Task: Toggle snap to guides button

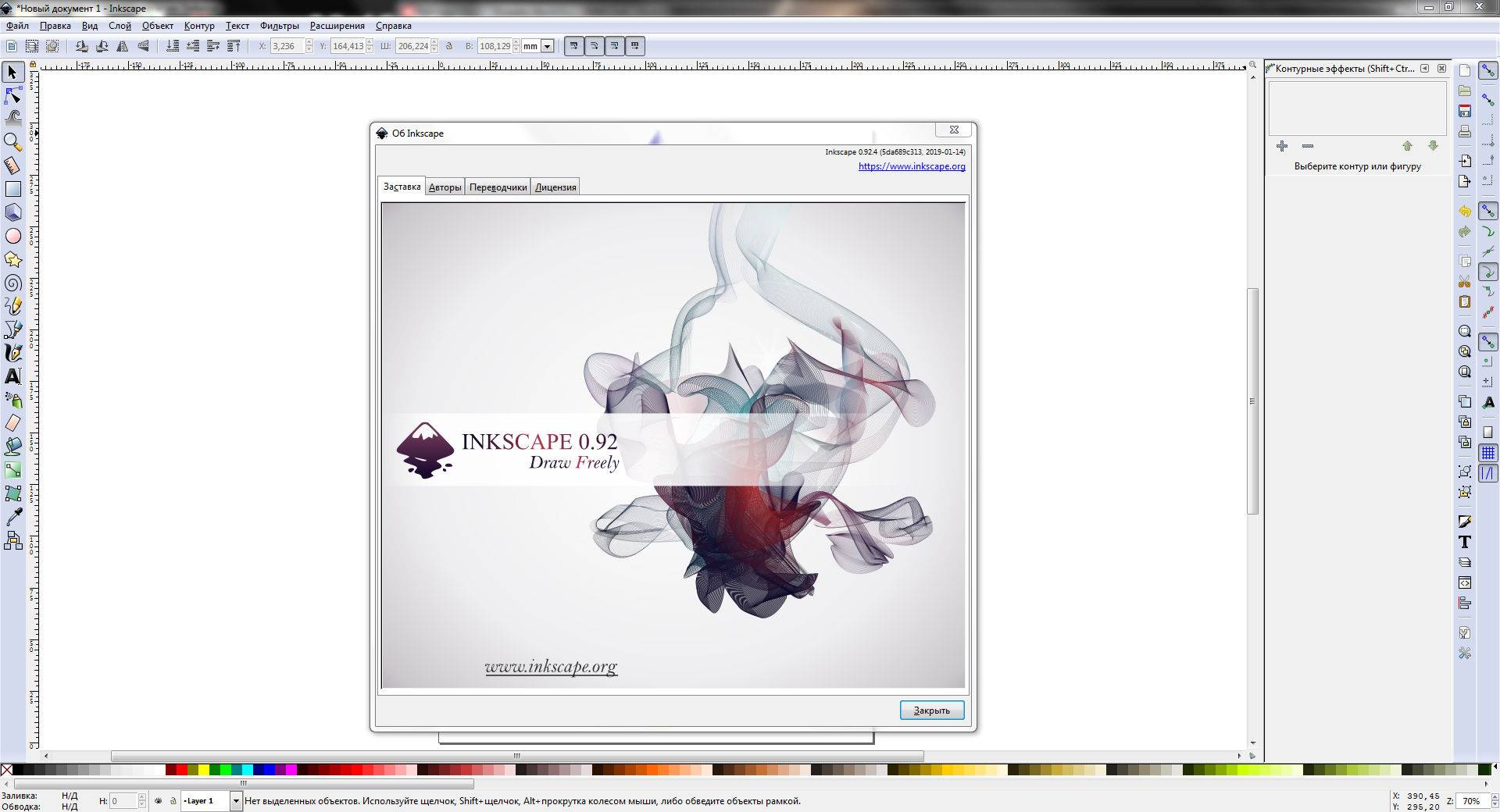Action: (1488, 473)
